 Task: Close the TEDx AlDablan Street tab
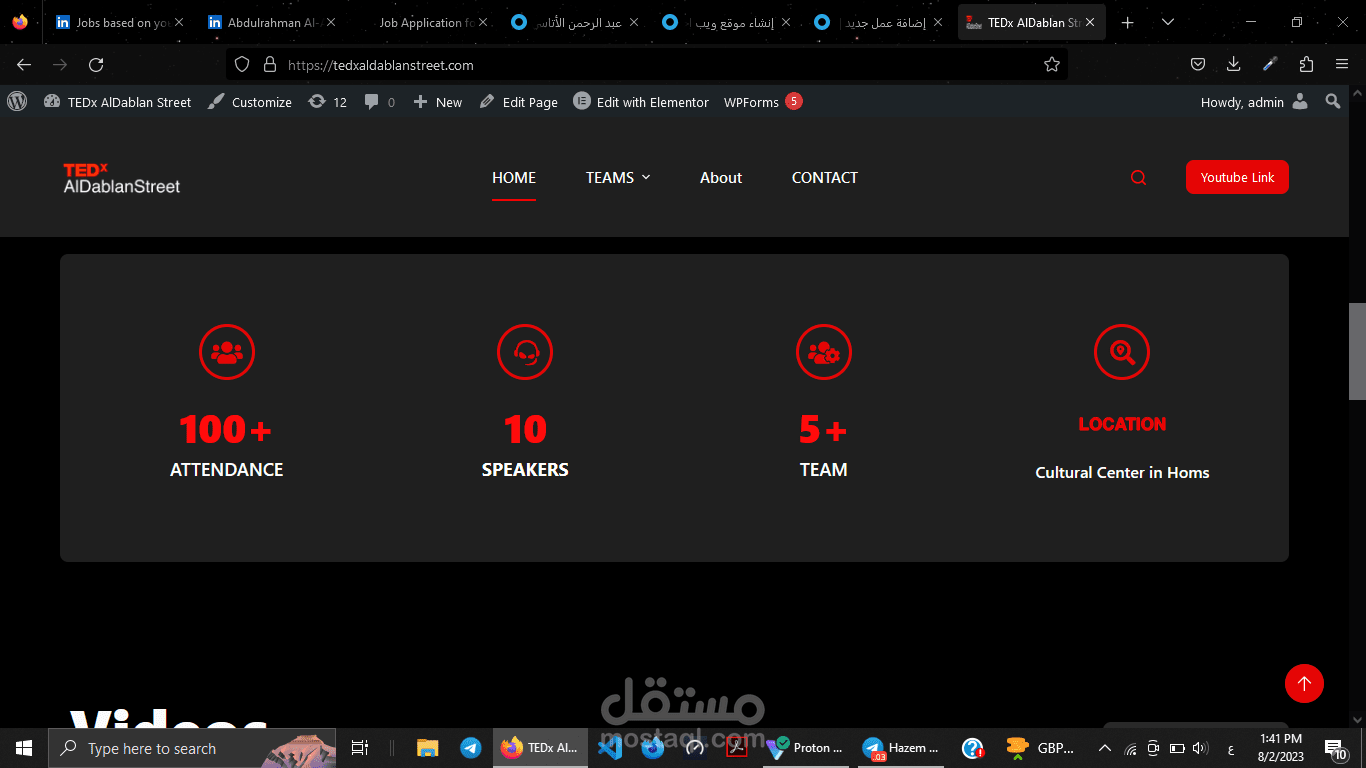pyautogui.click(x=1090, y=22)
